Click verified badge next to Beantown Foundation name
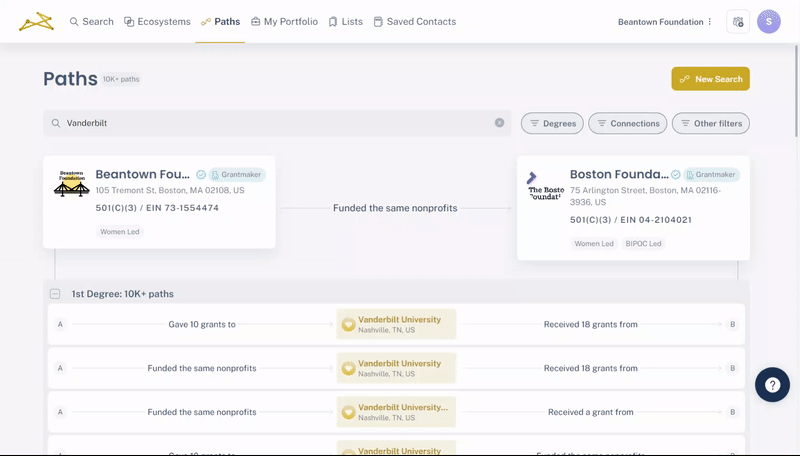The image size is (800, 456). [x=201, y=174]
